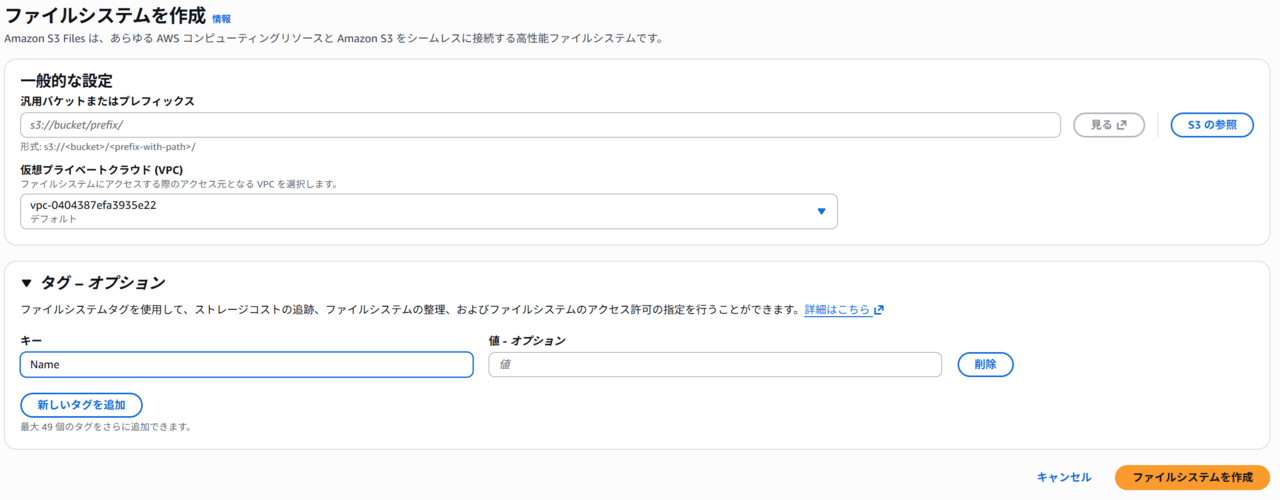
Task: Click the キー field containing Name
Action: coord(246,365)
